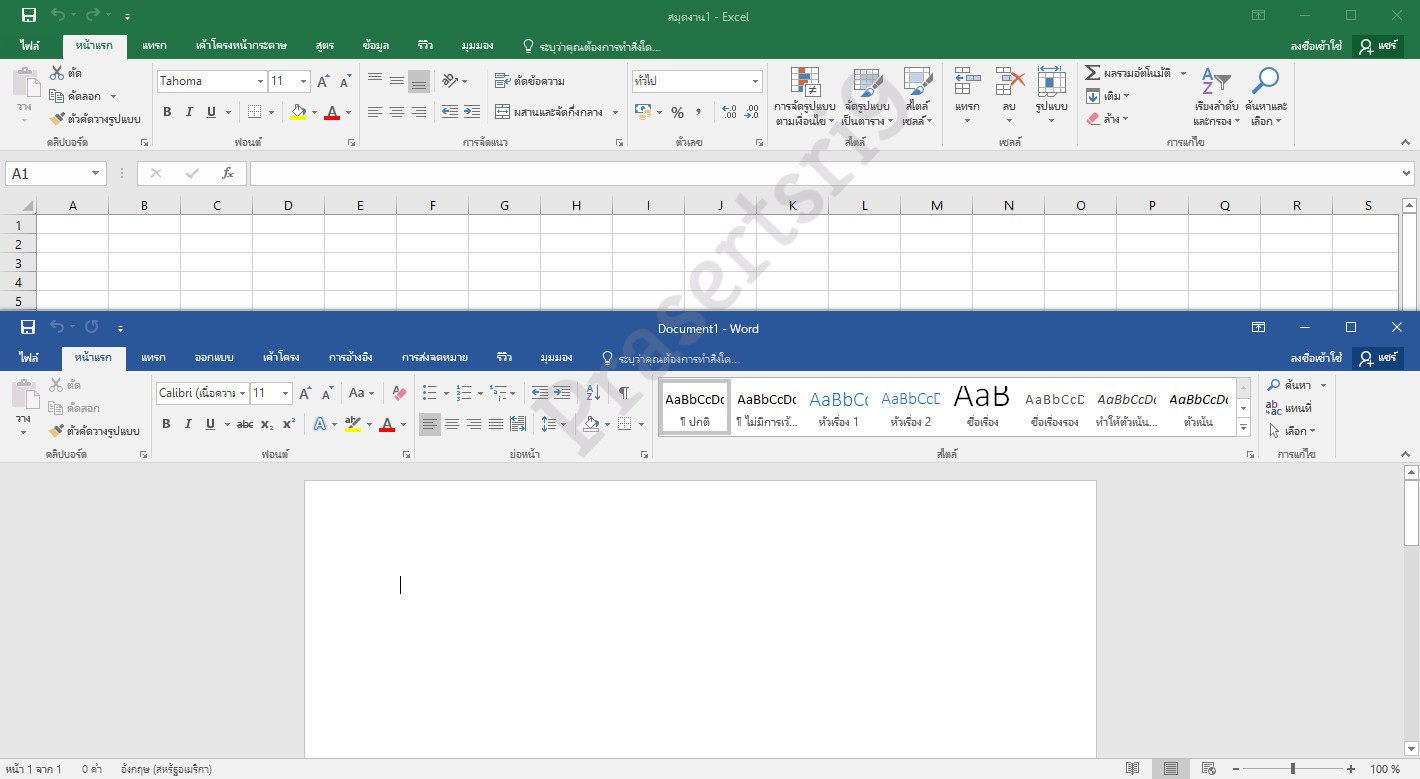Open Word Design tab (ออกแบบ)
The width and height of the screenshot is (1420, 779).
pos(214,357)
